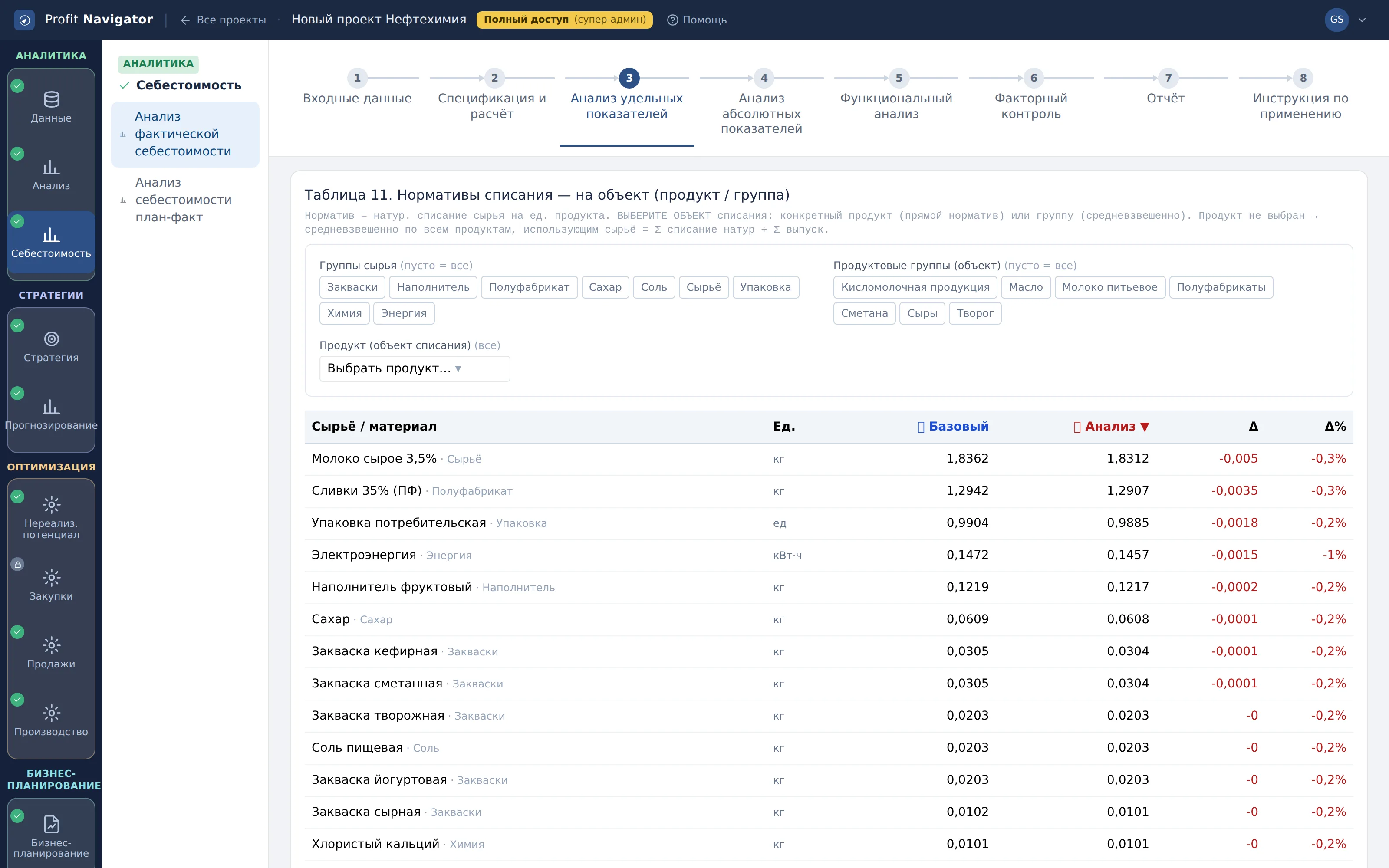
Task: Click the Молоко сырое 3,5% row
Action: tap(829, 459)
